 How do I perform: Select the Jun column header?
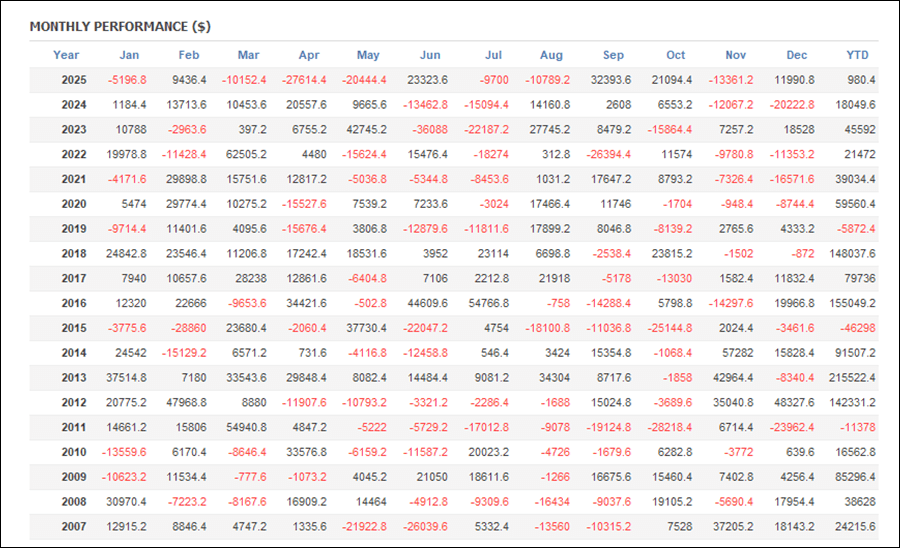(x=430, y=55)
